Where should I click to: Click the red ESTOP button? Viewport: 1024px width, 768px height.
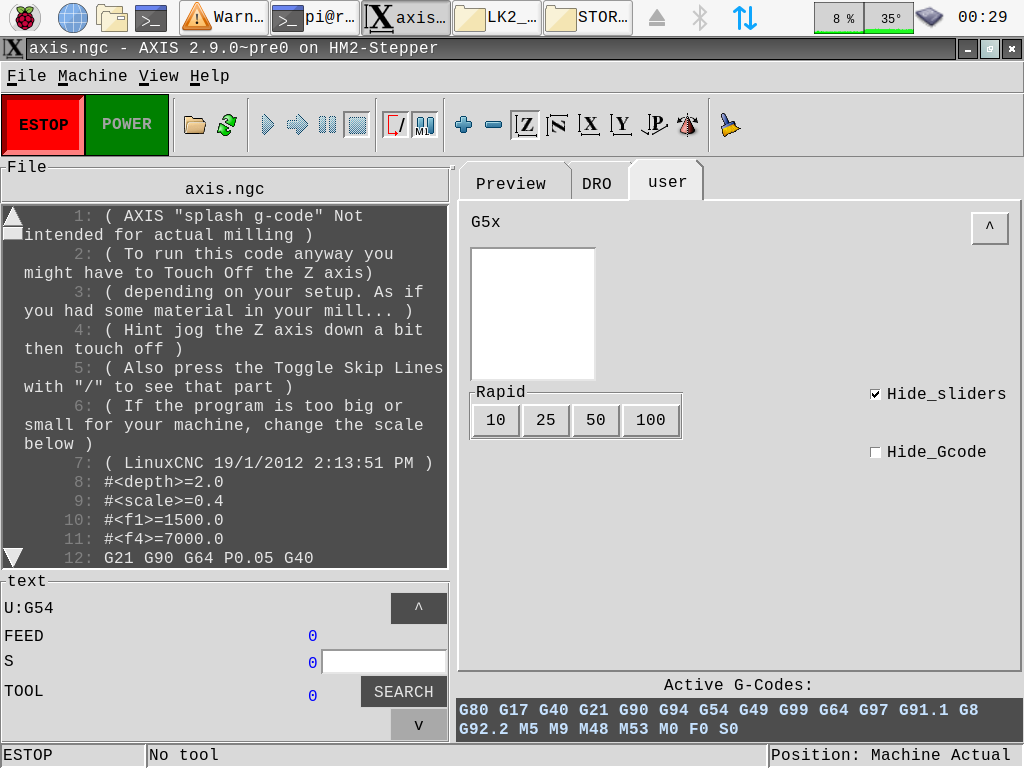[x=43, y=125]
